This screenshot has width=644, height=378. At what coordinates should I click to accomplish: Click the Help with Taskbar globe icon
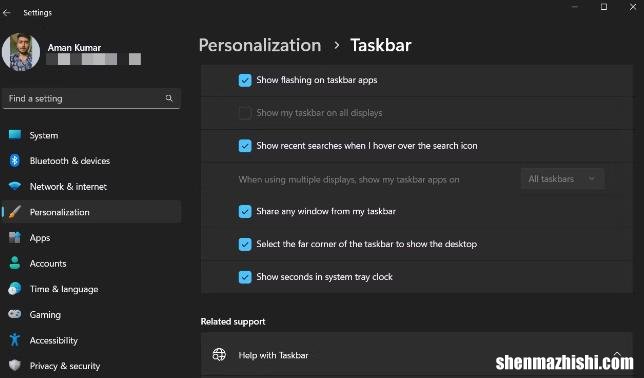(x=219, y=355)
